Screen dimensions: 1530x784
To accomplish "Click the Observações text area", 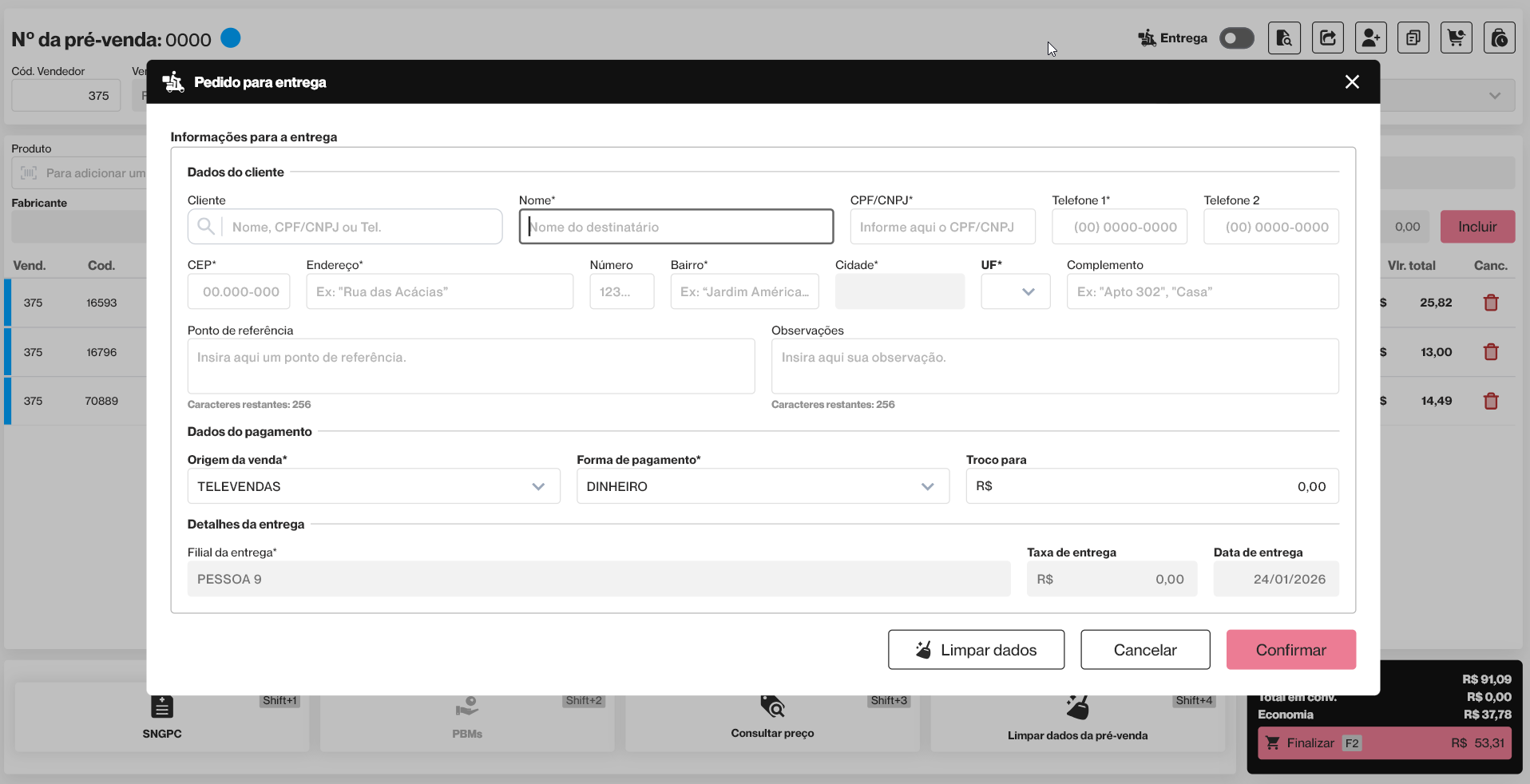I will point(1054,366).
